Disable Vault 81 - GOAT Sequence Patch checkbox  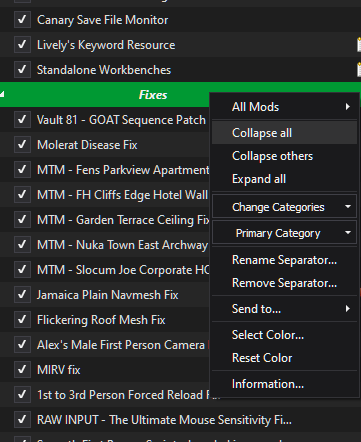[x=22, y=120]
